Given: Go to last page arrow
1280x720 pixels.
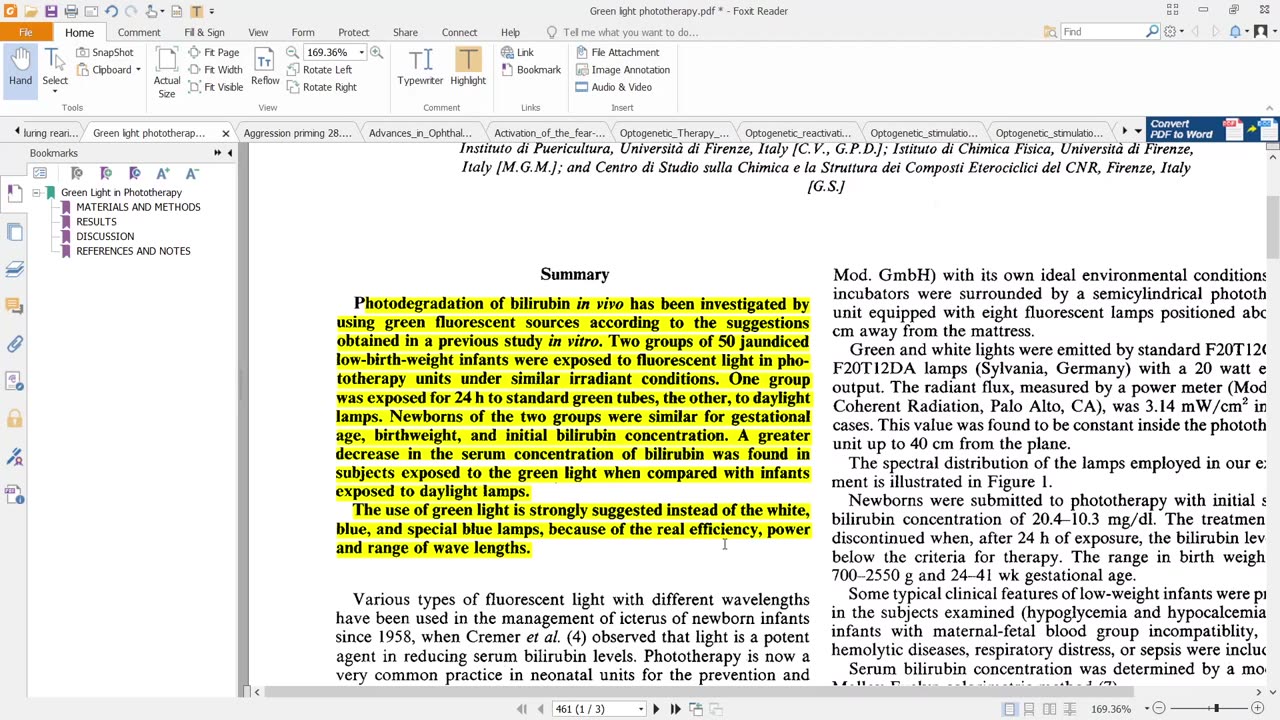Looking at the screenshot, I should [x=675, y=709].
